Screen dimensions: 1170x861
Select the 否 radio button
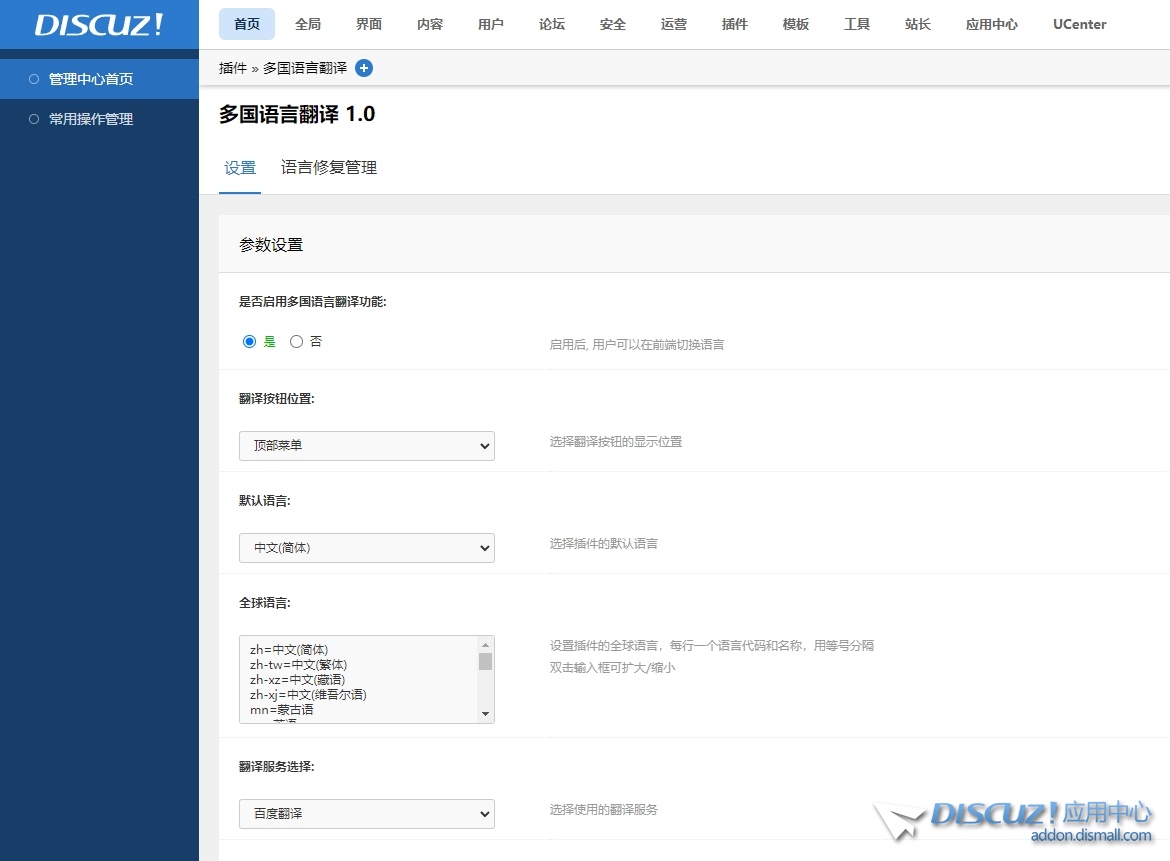(x=296, y=342)
